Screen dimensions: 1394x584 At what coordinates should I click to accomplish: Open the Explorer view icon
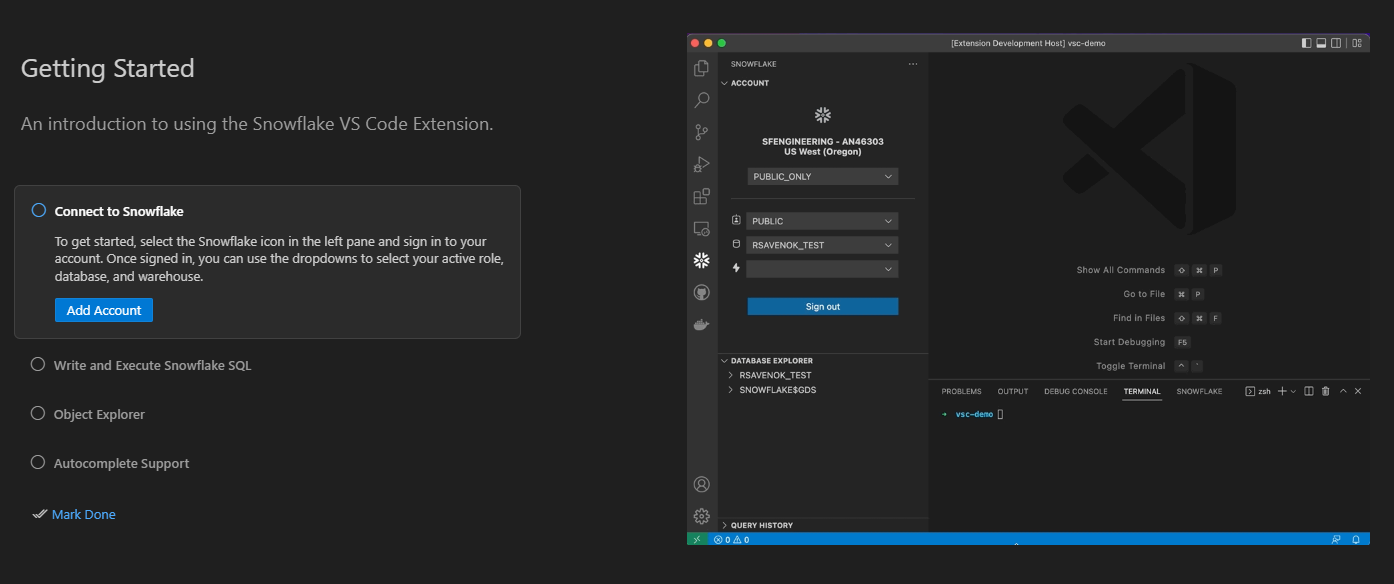tap(701, 67)
